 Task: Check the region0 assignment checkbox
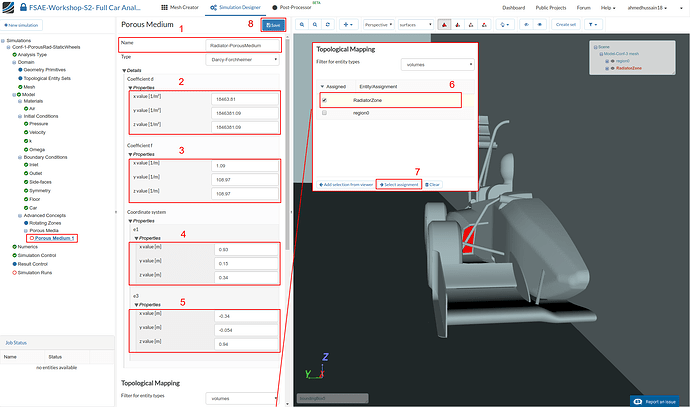pos(324,113)
